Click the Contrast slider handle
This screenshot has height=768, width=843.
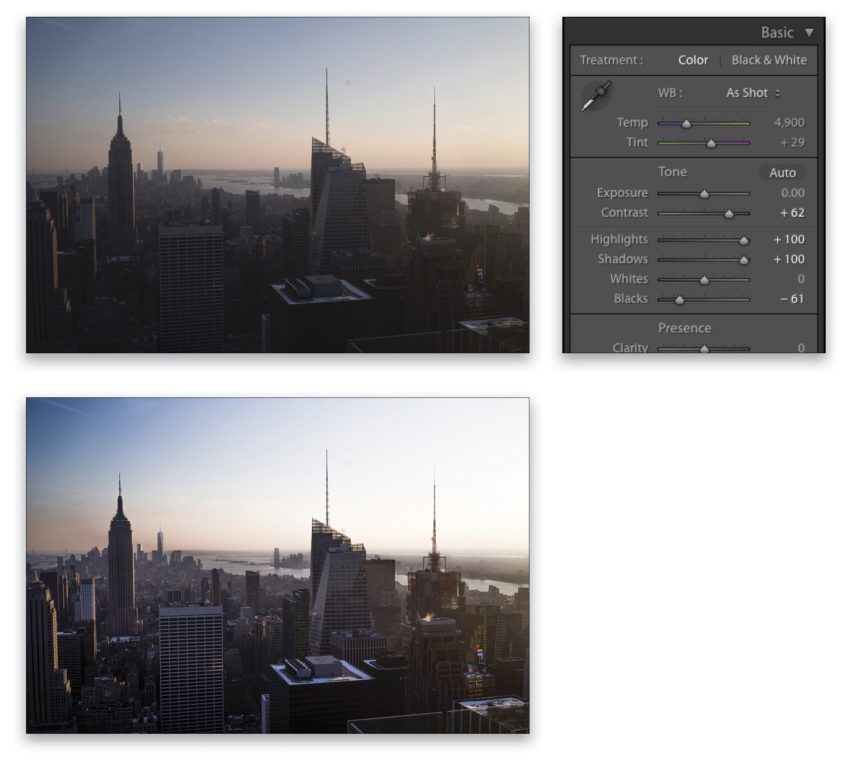pos(729,213)
